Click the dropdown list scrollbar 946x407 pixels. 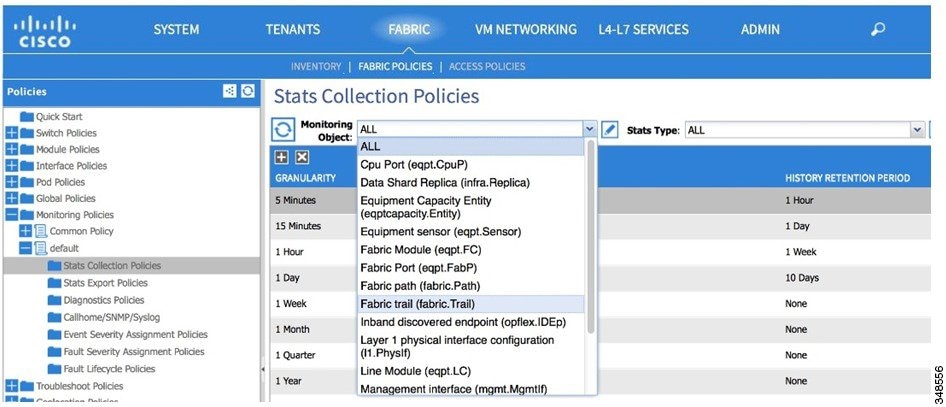click(x=591, y=237)
